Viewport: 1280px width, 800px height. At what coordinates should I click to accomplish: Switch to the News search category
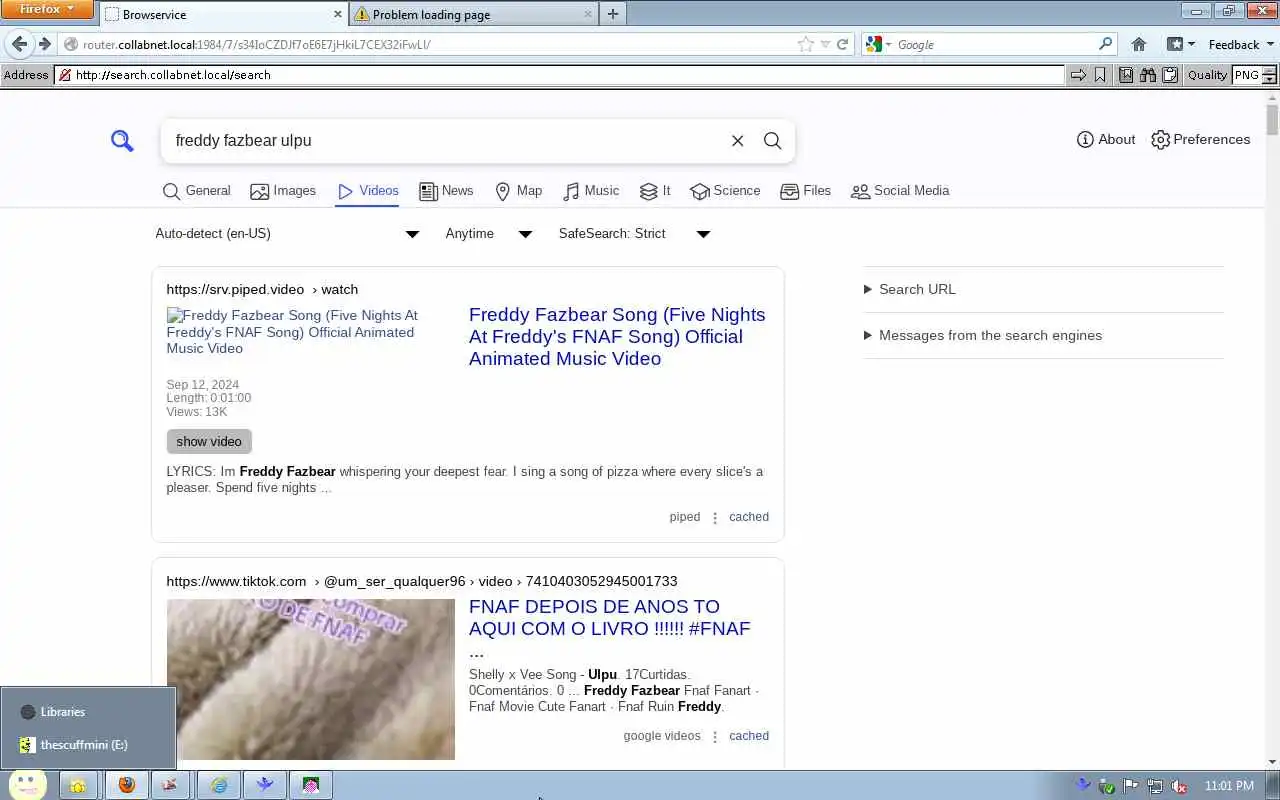click(446, 191)
